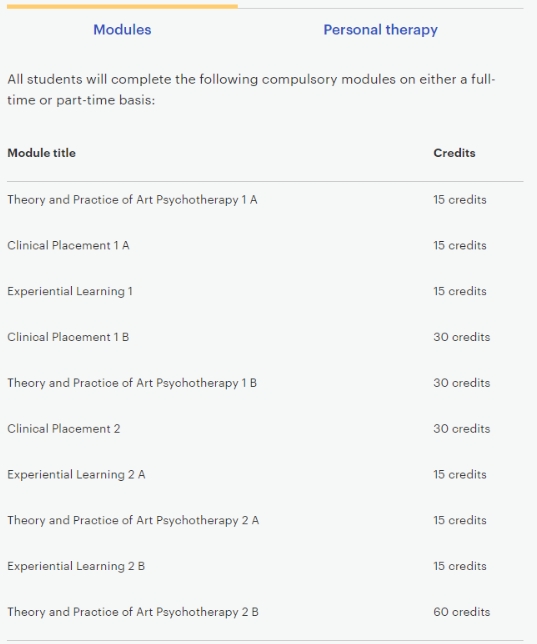Click the Credits column header

coord(454,153)
